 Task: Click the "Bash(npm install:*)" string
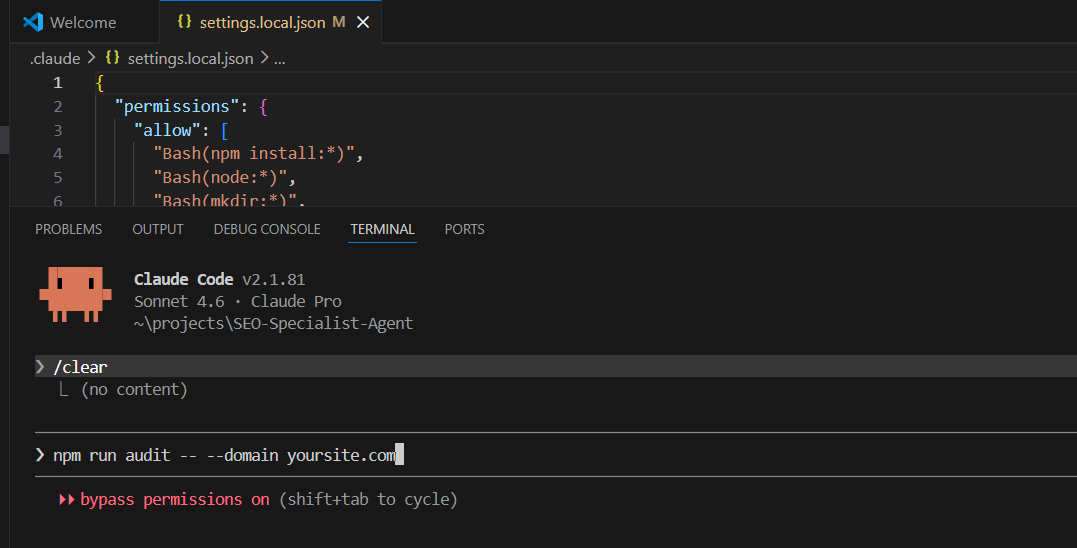click(253, 154)
